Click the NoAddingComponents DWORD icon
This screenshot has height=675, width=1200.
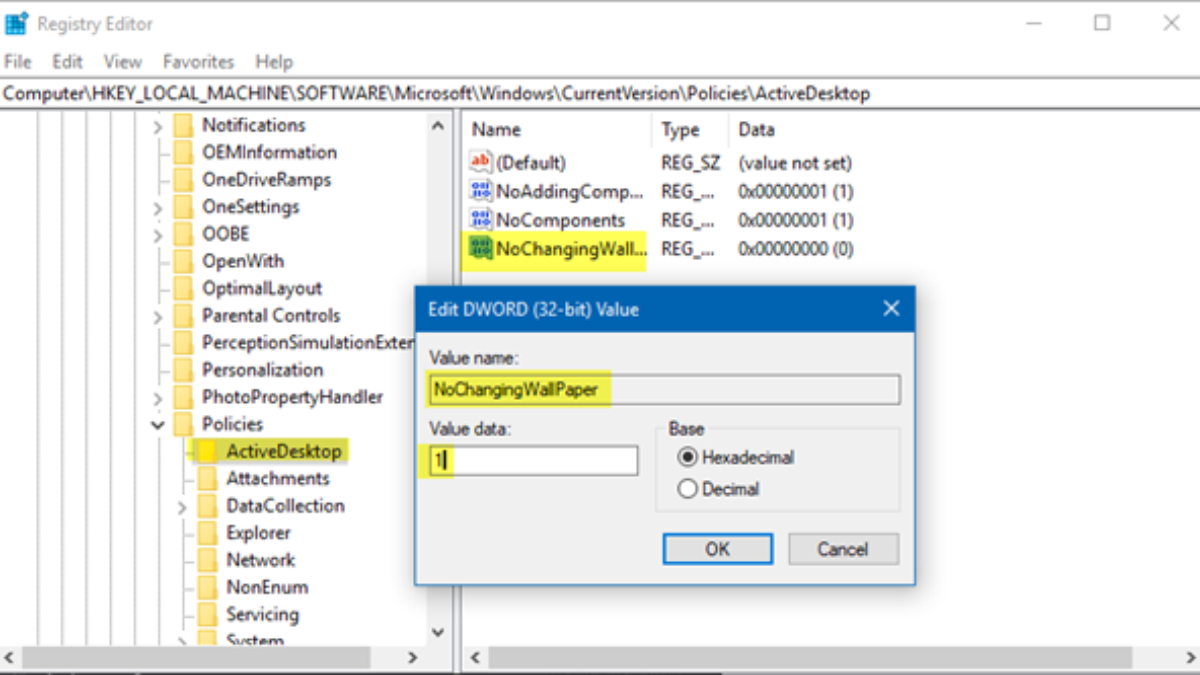tap(481, 191)
